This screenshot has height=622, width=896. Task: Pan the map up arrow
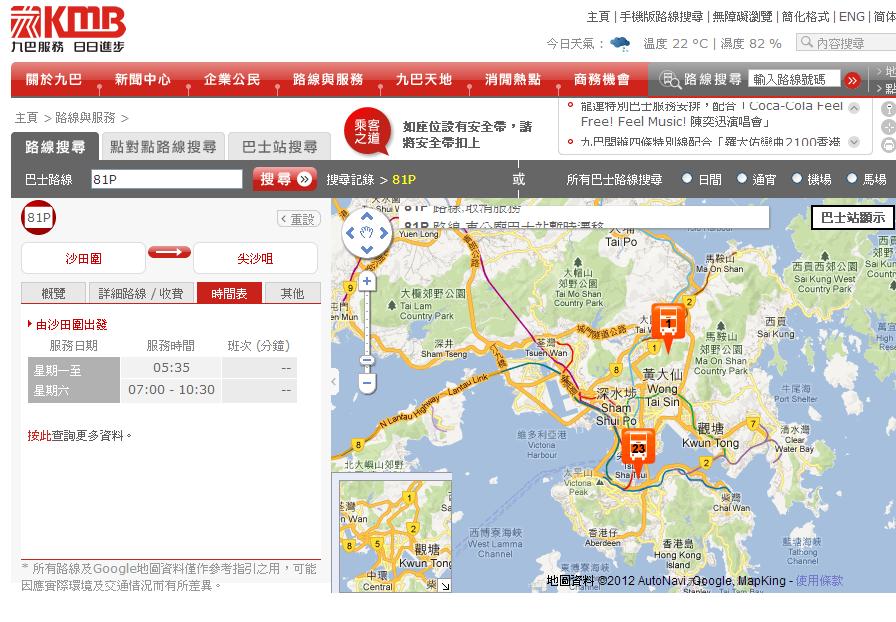367,216
